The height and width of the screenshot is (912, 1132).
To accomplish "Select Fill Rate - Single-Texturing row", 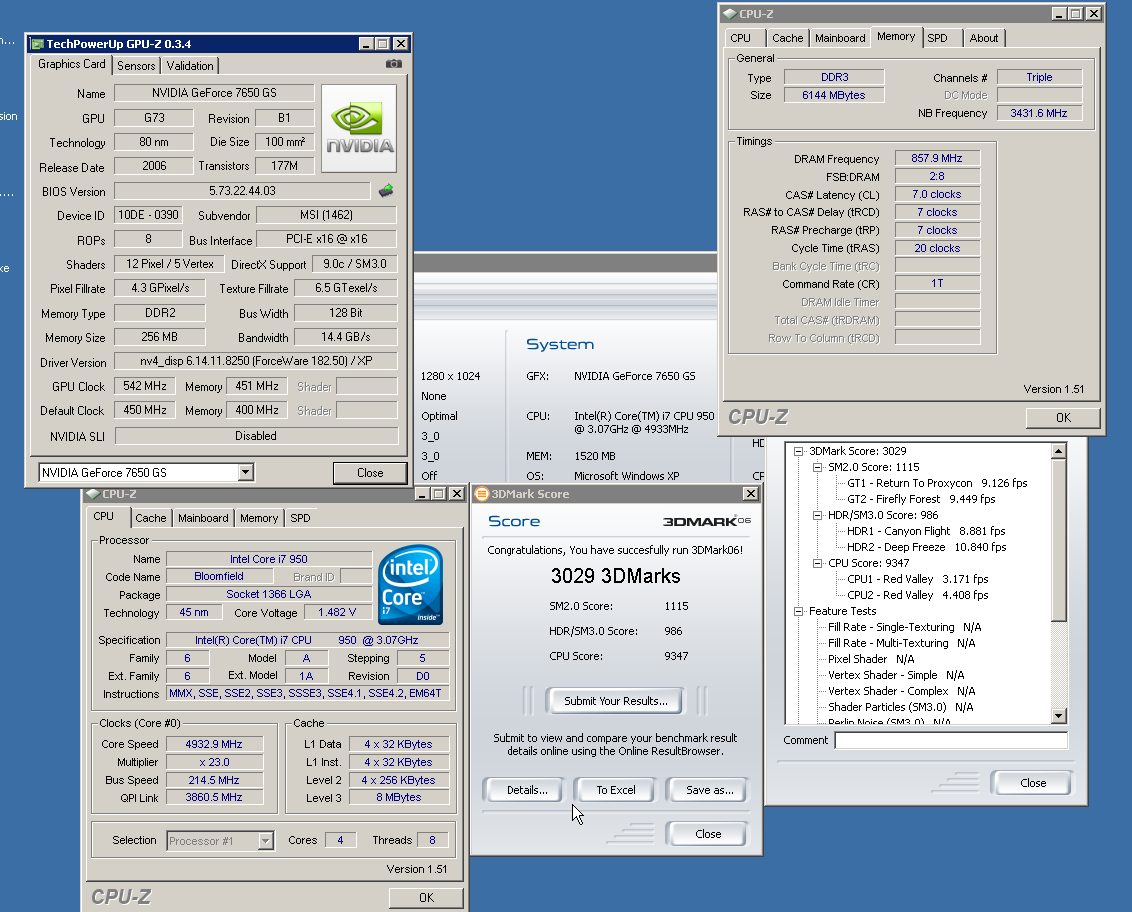I will click(x=904, y=627).
